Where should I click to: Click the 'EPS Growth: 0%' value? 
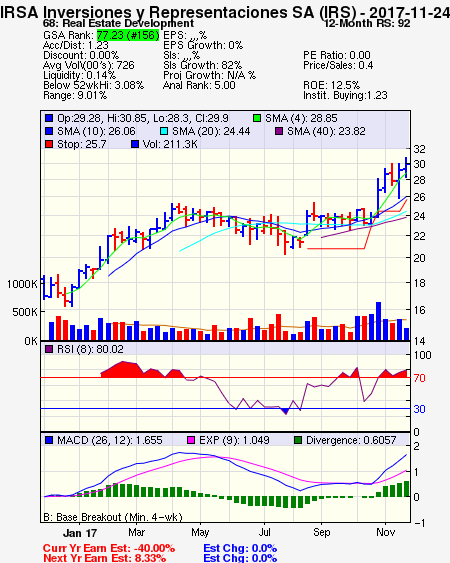pyautogui.click(x=203, y=45)
